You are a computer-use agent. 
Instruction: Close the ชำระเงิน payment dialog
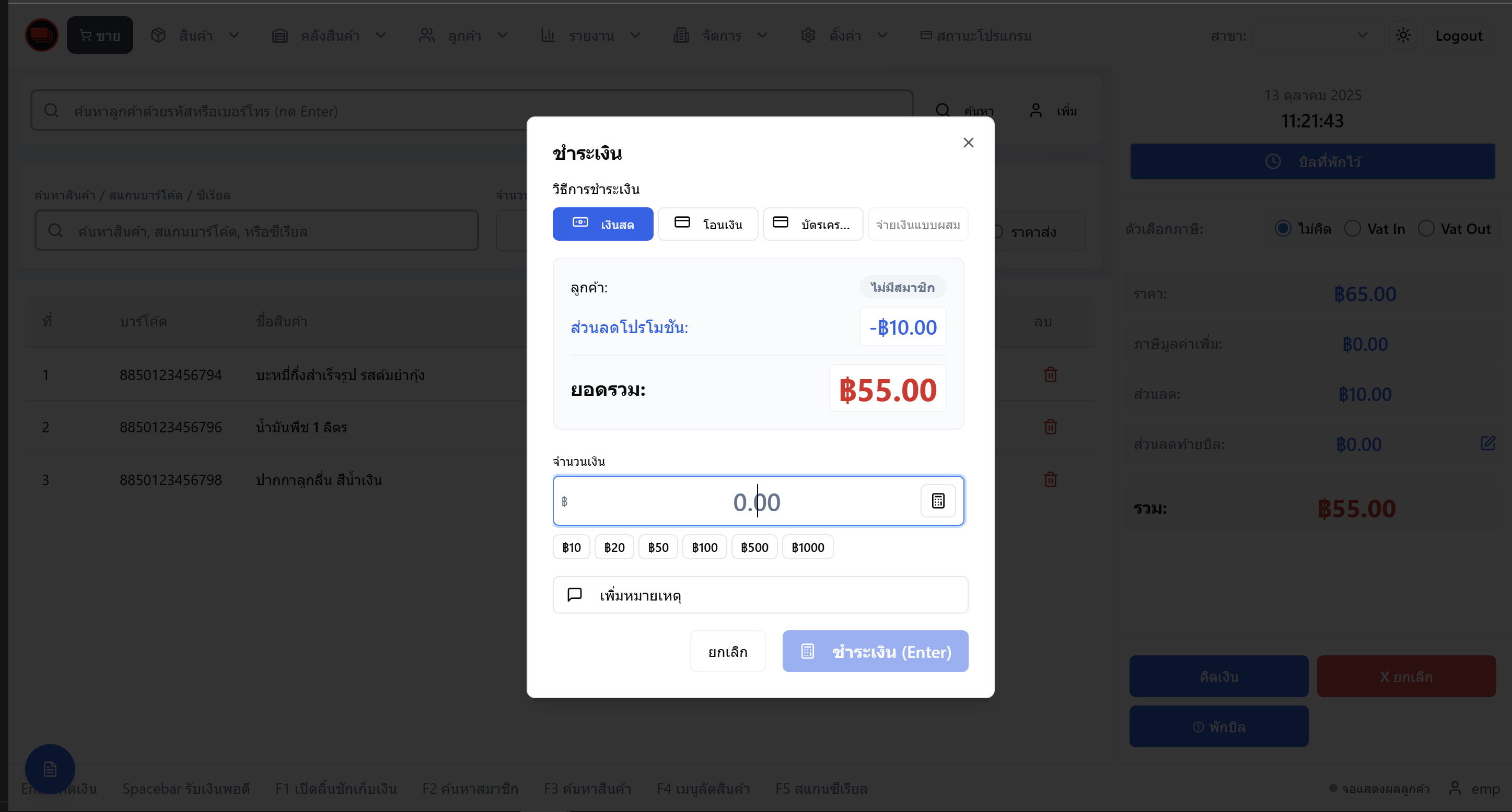(x=968, y=143)
